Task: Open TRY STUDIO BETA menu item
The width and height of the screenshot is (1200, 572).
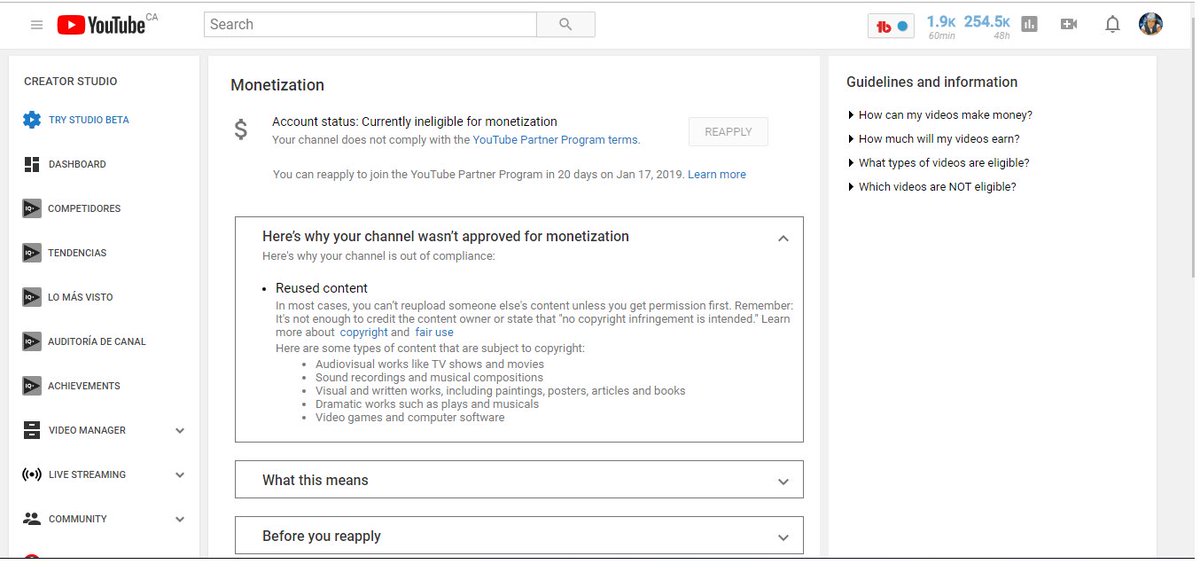Action: click(x=89, y=120)
